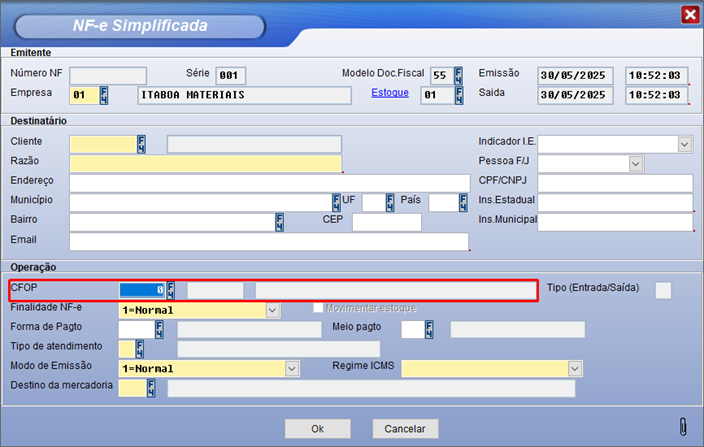The height and width of the screenshot is (447, 704).
Task: Click the ITABOA MATERIAIS company name field
Action: [244, 95]
